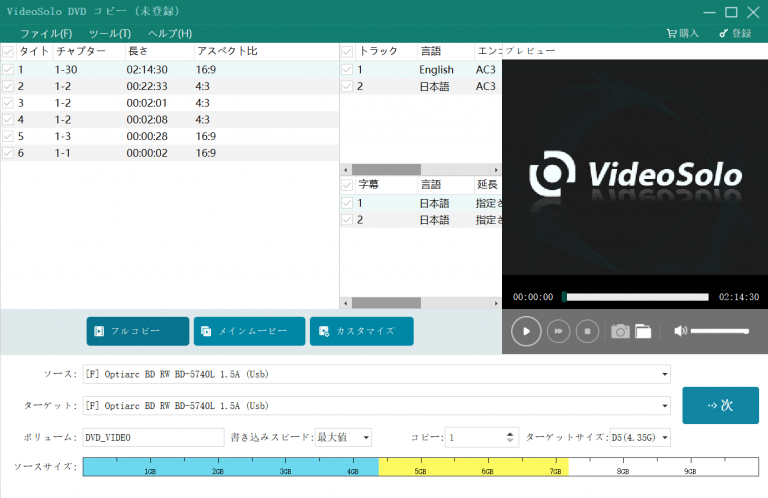This screenshot has width=768, height=498.
Task: Open the ツール(T) menu
Action: (x=110, y=33)
